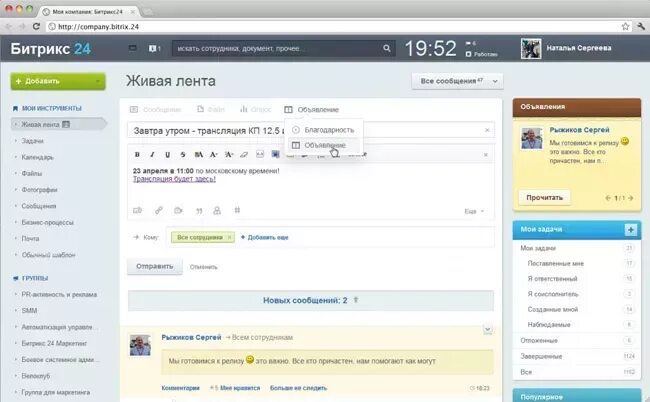The image size is (650, 402).
Task: Open Завершенные tasks in the right panel
Action: point(541,356)
